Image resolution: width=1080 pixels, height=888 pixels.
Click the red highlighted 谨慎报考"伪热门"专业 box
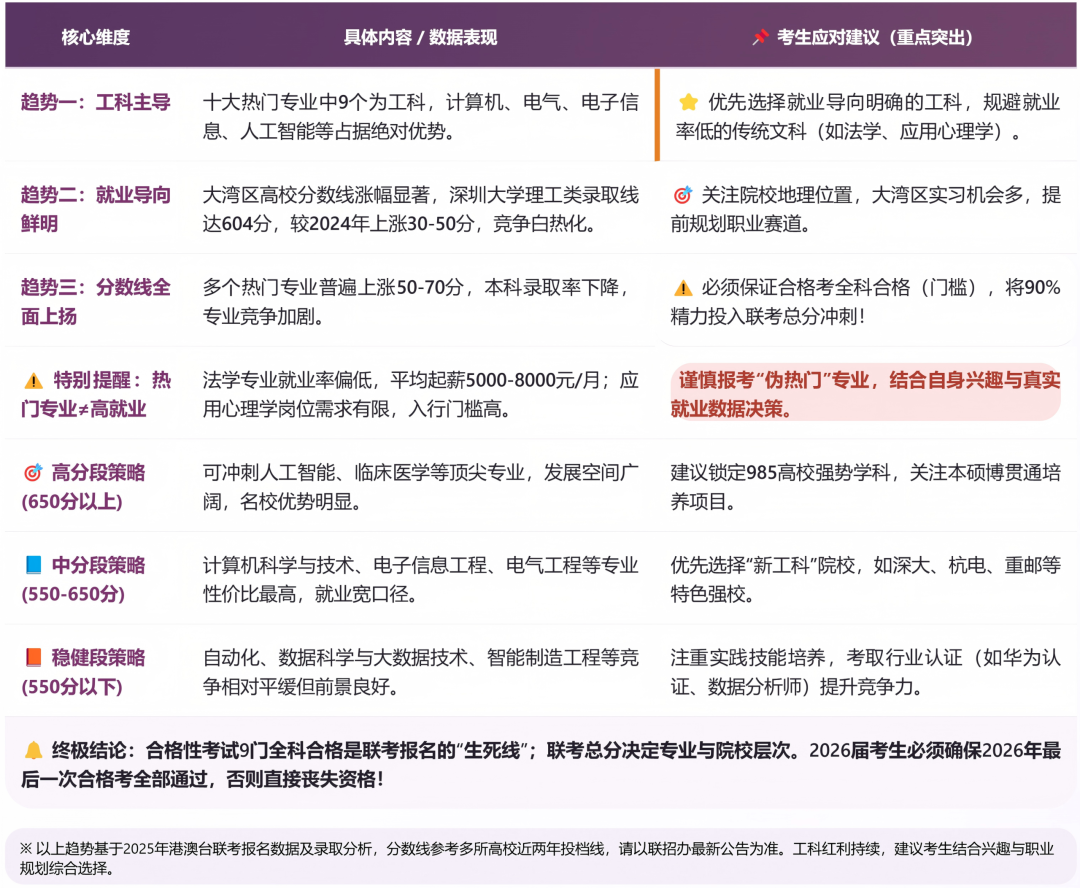coord(865,394)
